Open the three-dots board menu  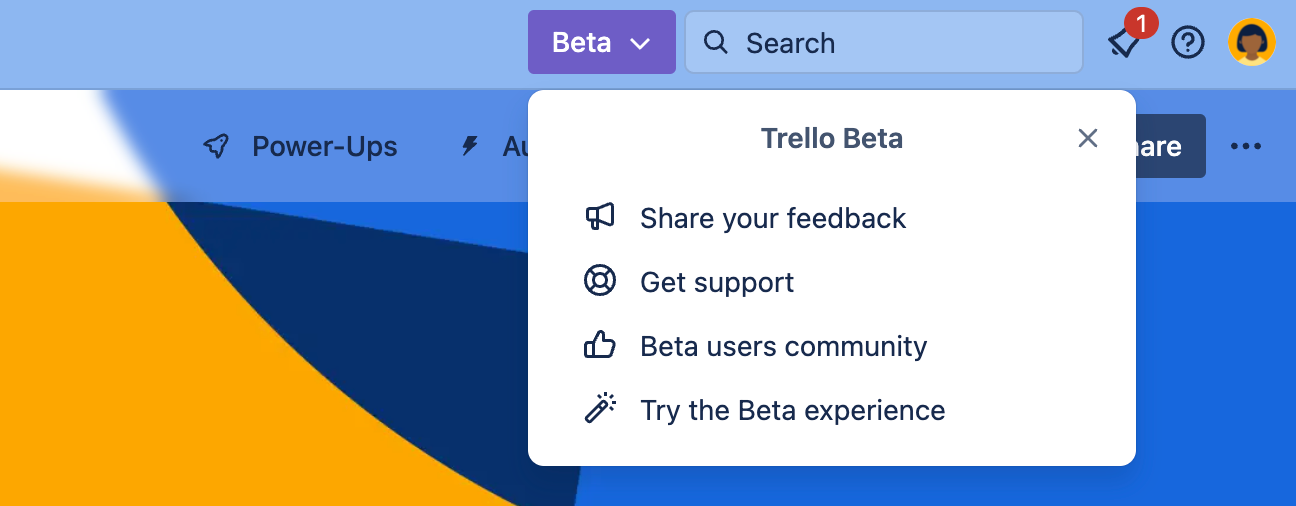[1246, 146]
